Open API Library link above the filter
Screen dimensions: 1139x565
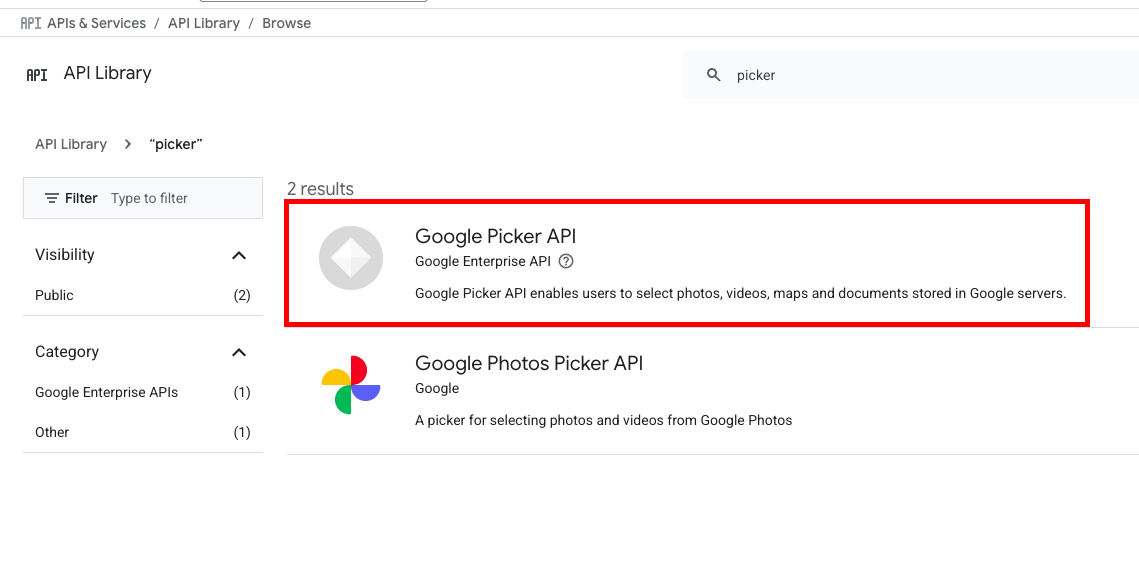coord(70,144)
